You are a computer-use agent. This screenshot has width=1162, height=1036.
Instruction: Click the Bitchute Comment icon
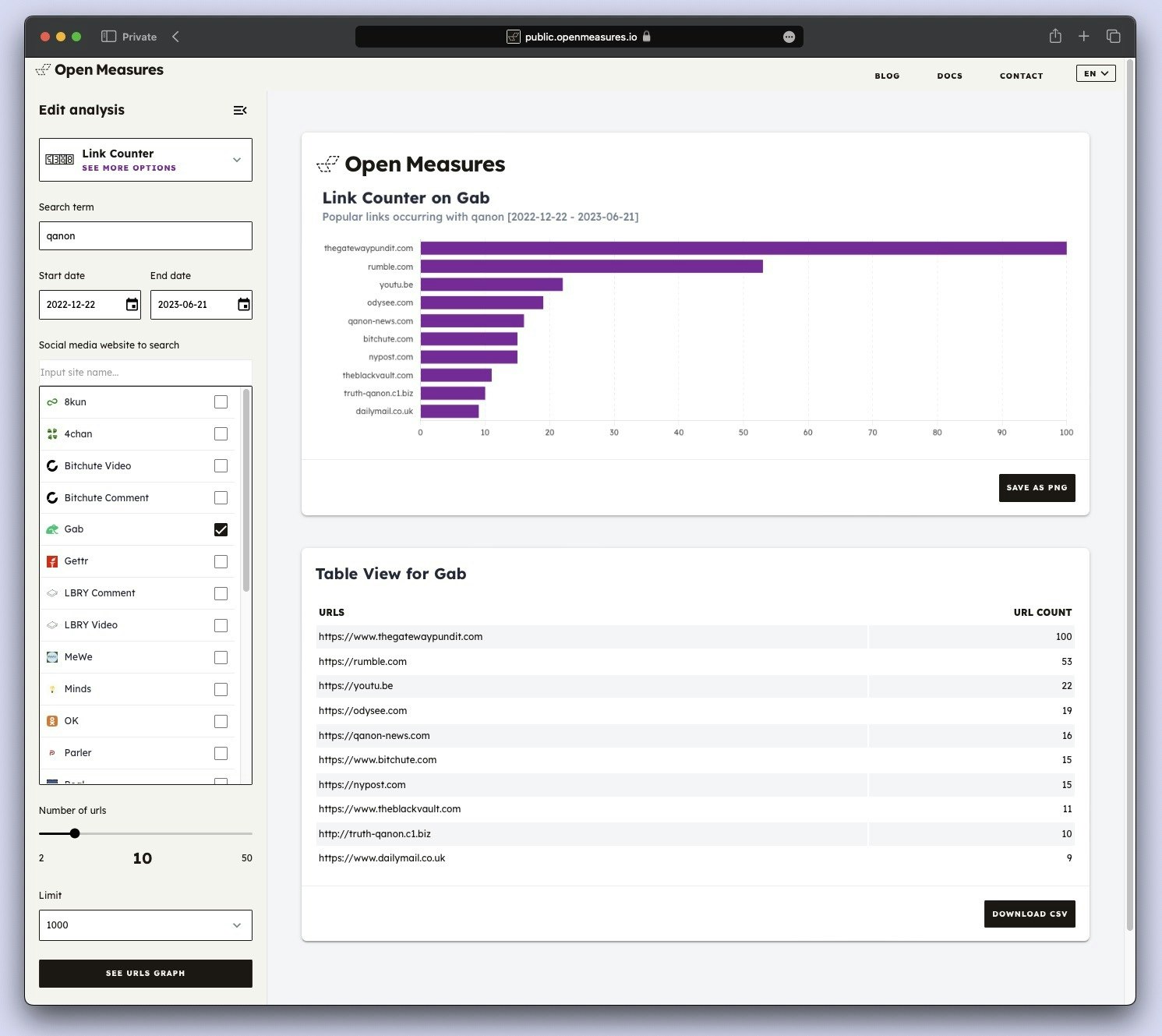click(x=52, y=498)
